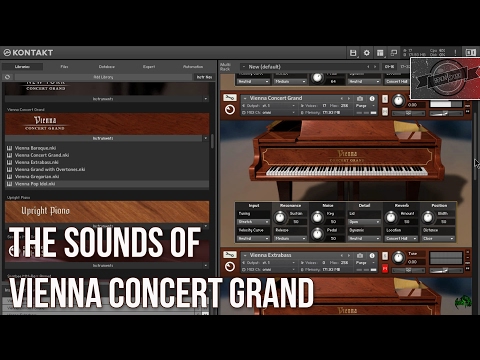
Task: Open the save/load disk menu icon
Action: [353, 53]
